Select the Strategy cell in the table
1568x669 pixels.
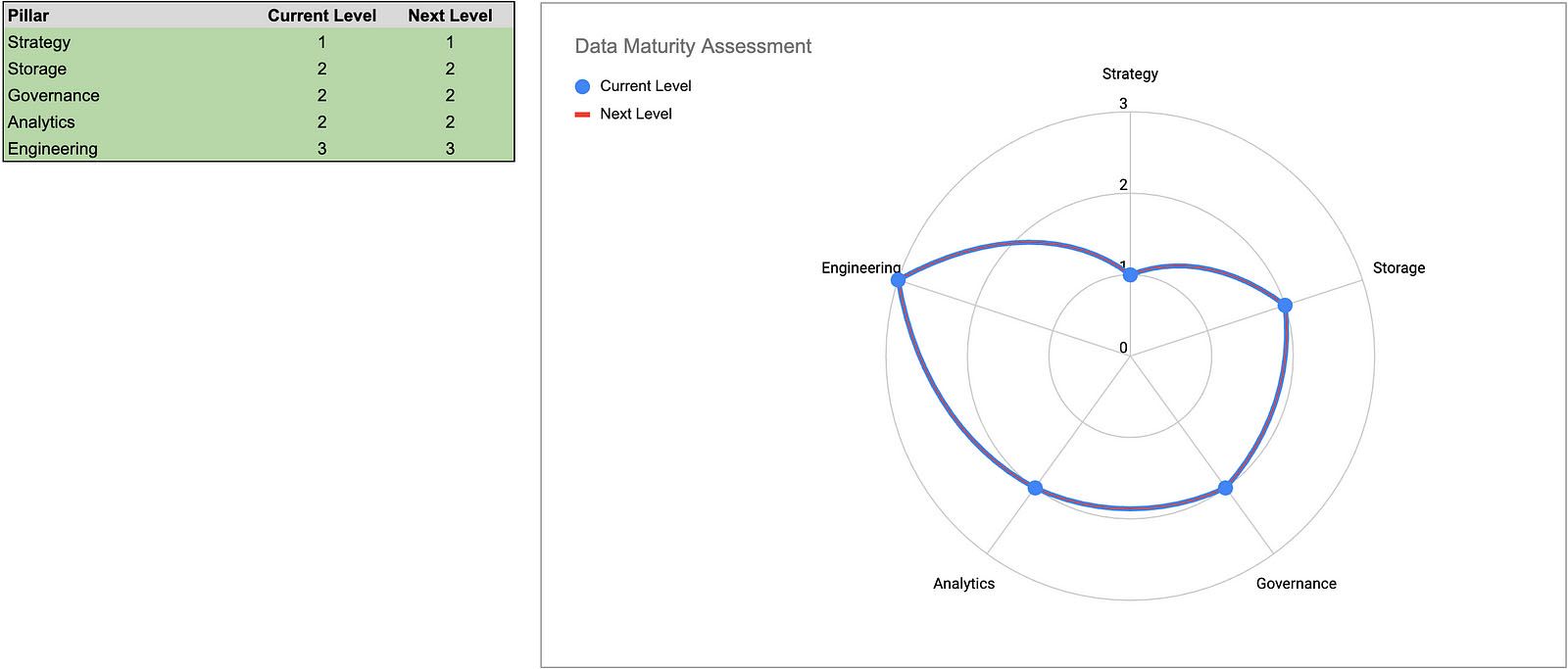39,42
